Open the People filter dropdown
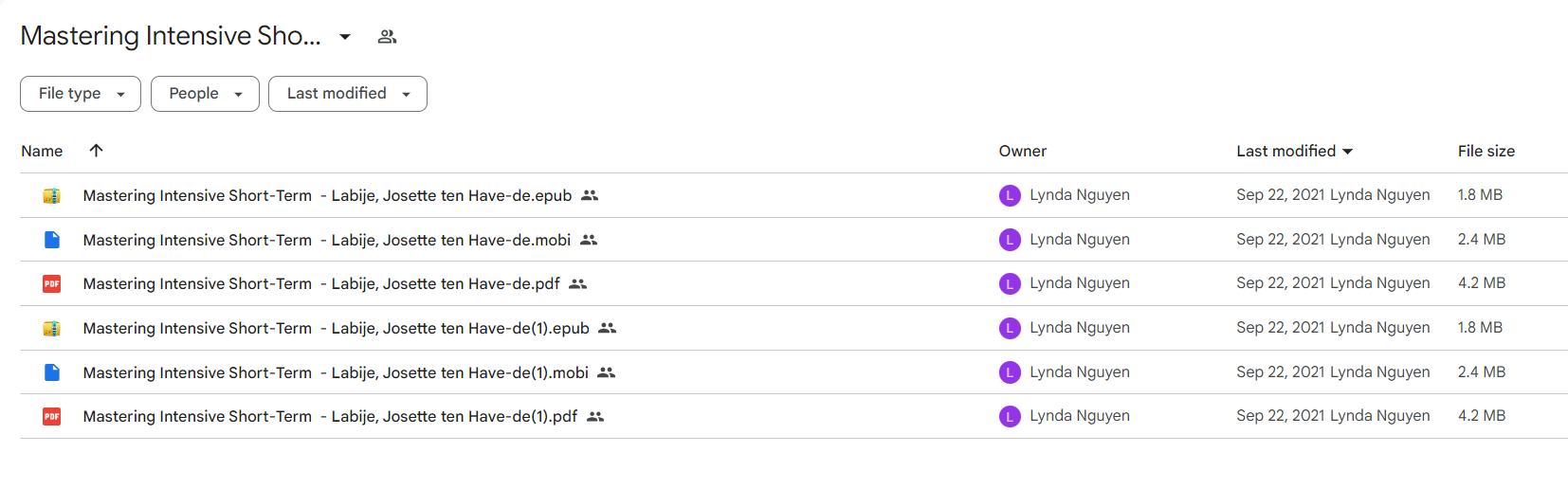The height and width of the screenshot is (489, 1568). tap(205, 94)
